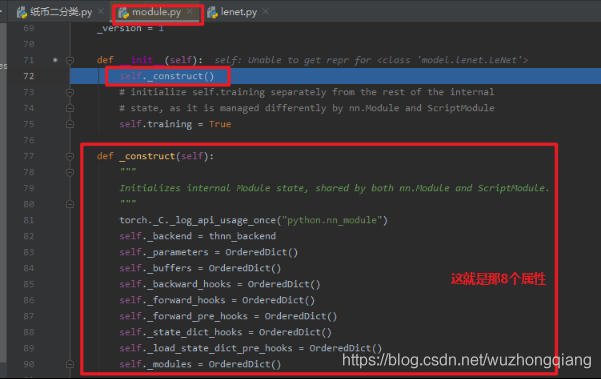Collapse the __init__ method fold at line 71
601x379 pixels.
[70, 60]
